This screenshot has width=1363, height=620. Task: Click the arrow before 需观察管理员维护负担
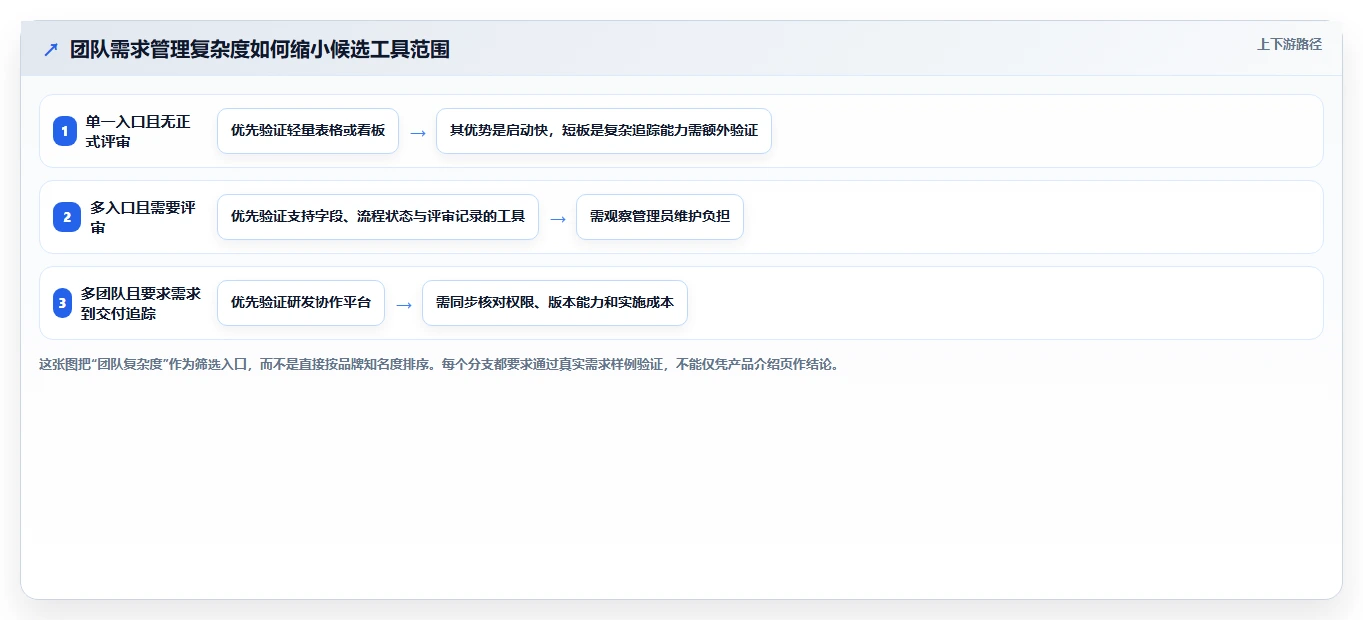click(x=558, y=218)
